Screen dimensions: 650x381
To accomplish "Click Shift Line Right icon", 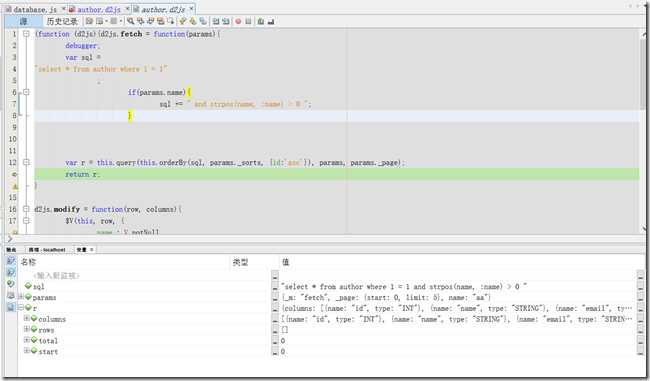I will pos(226,21).
